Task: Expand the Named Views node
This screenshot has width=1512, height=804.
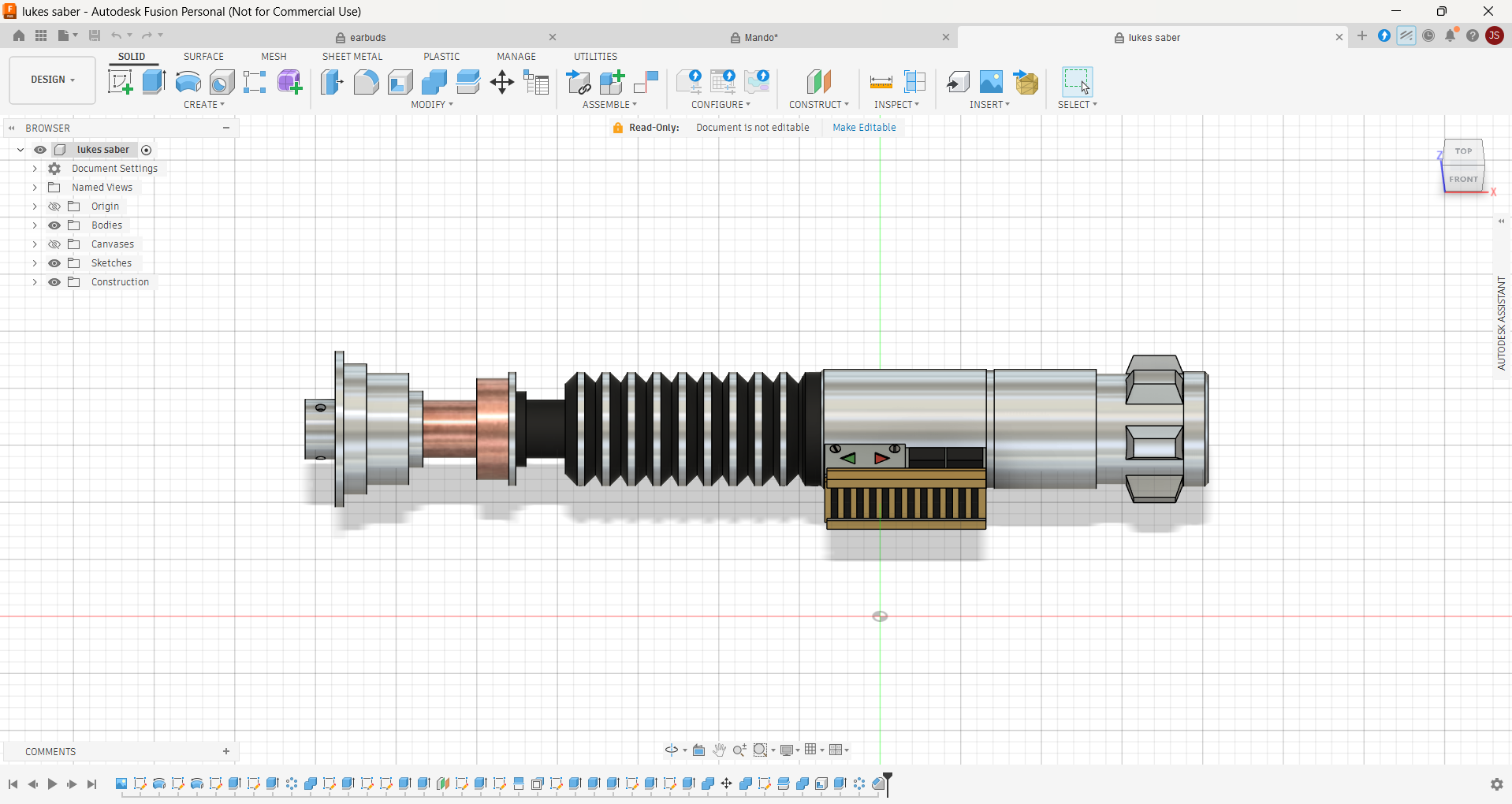Action: (35, 188)
